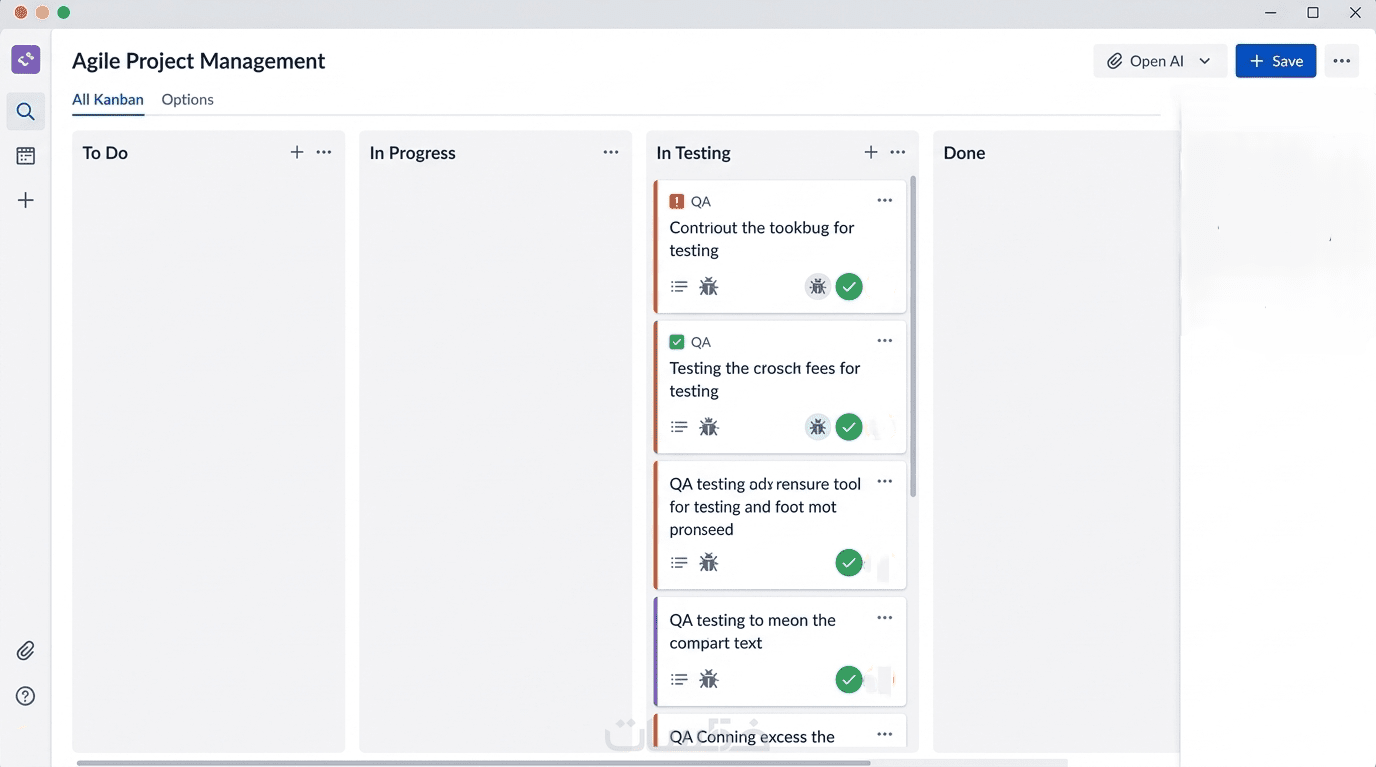
Task: Switch to the Options tab
Action: (188, 100)
